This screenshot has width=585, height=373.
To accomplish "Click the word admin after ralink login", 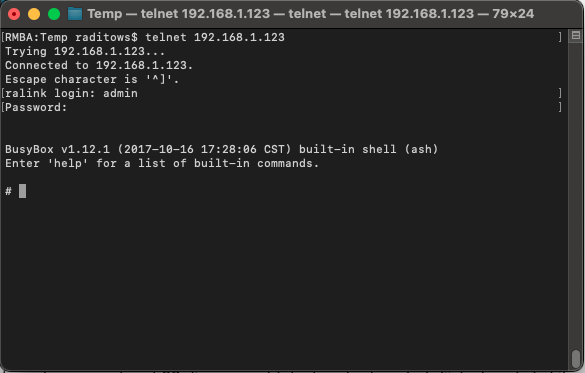I will 120,93.
